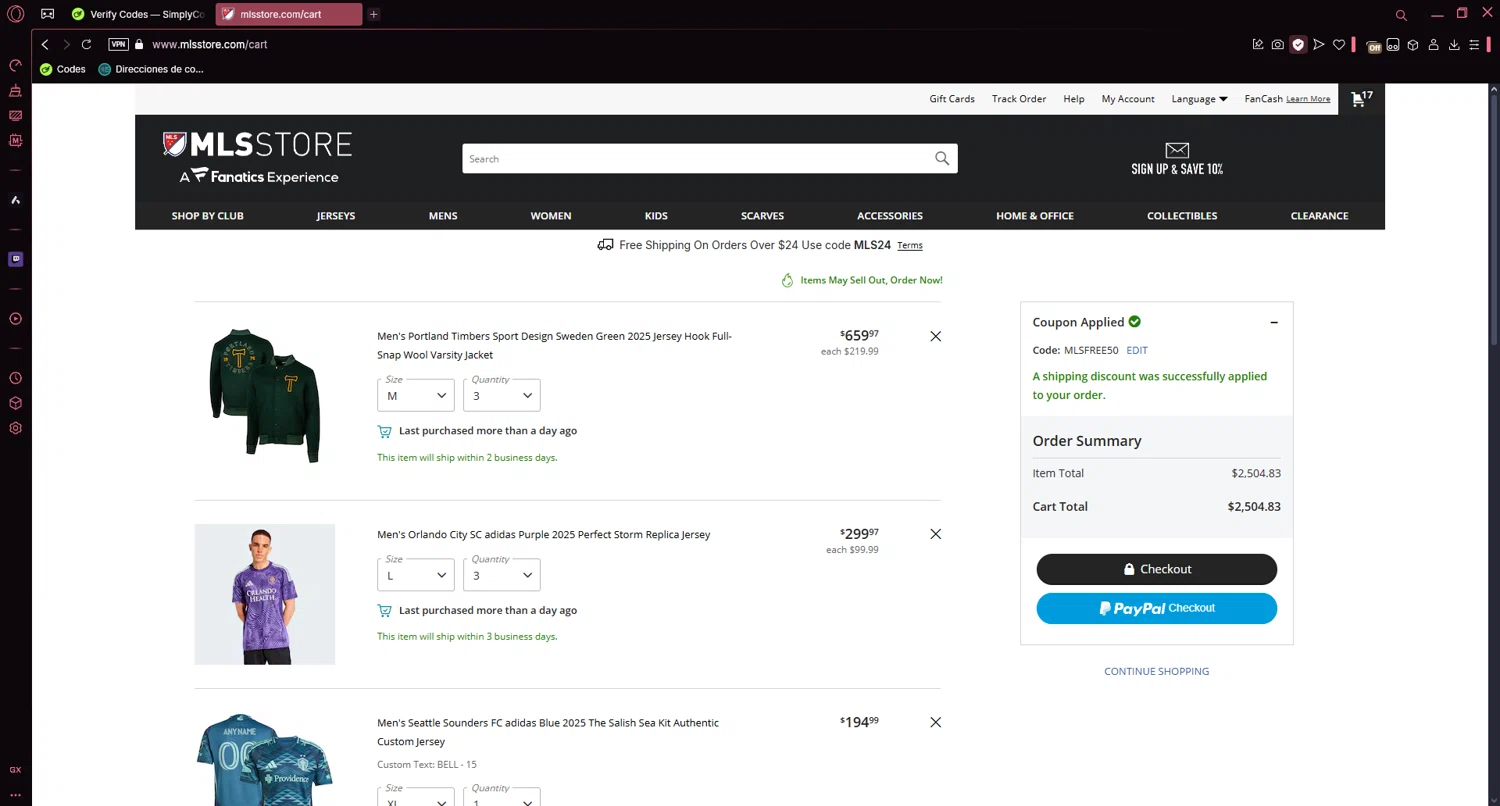This screenshot has width=1500, height=806.
Task: Open the Codes bookmark
Action: [63, 69]
